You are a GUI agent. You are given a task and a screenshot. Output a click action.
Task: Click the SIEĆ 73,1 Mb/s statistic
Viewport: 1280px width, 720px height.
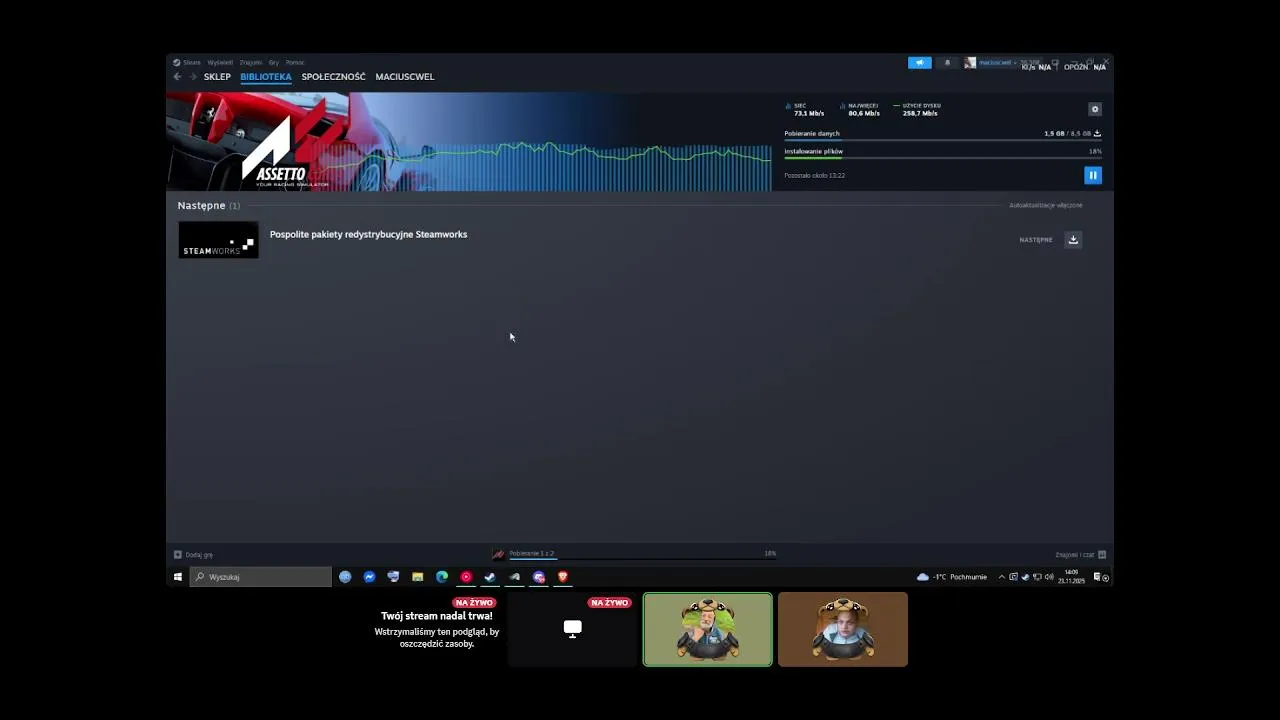point(806,109)
